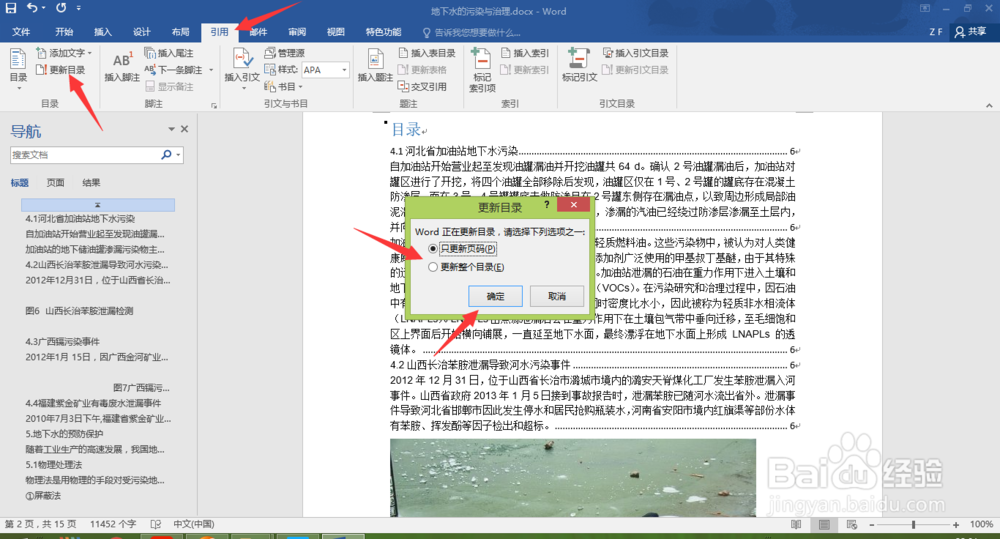
Task: Click the zoom slider handle
Action: coord(913,524)
